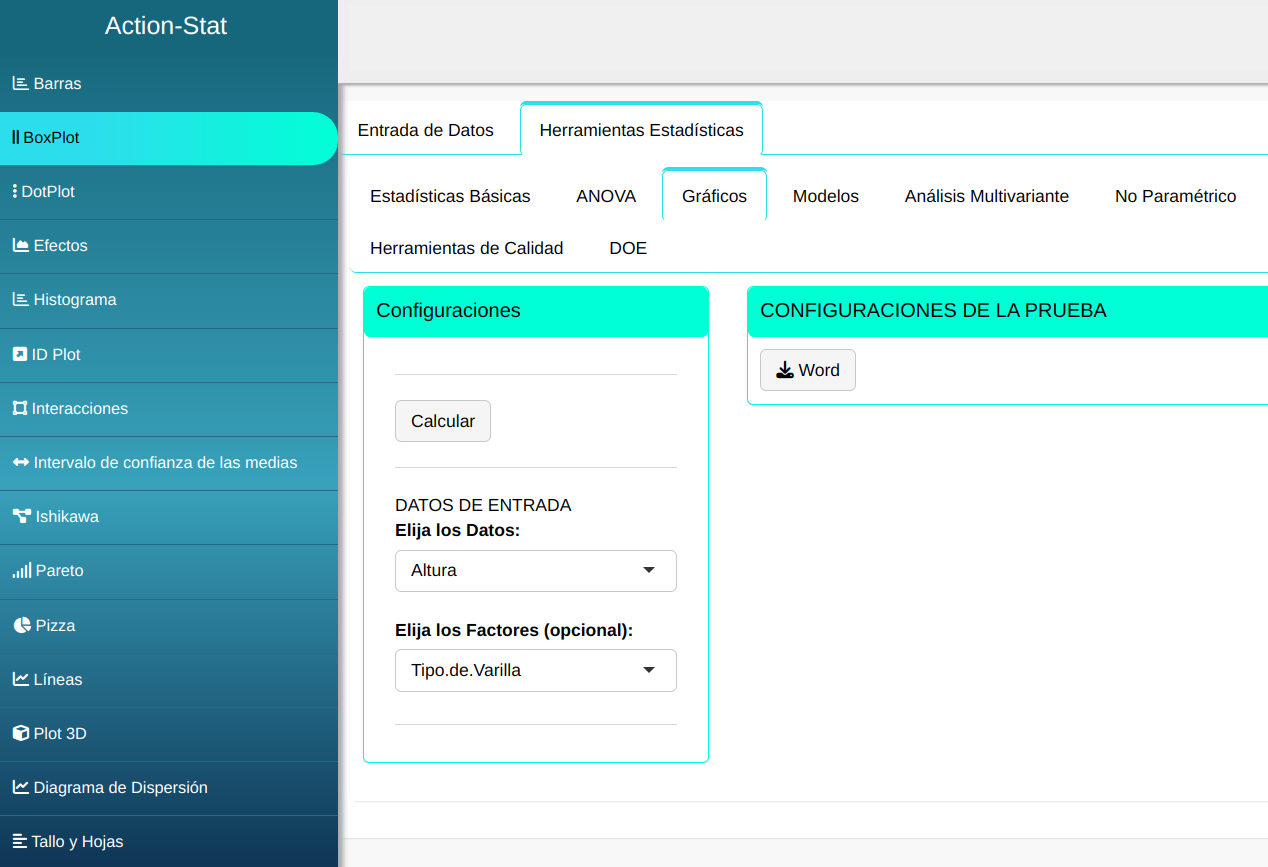Open the Tipo.de.Varilla factors dropdown
Viewport: 1268px width, 867px height.
[x=535, y=671]
